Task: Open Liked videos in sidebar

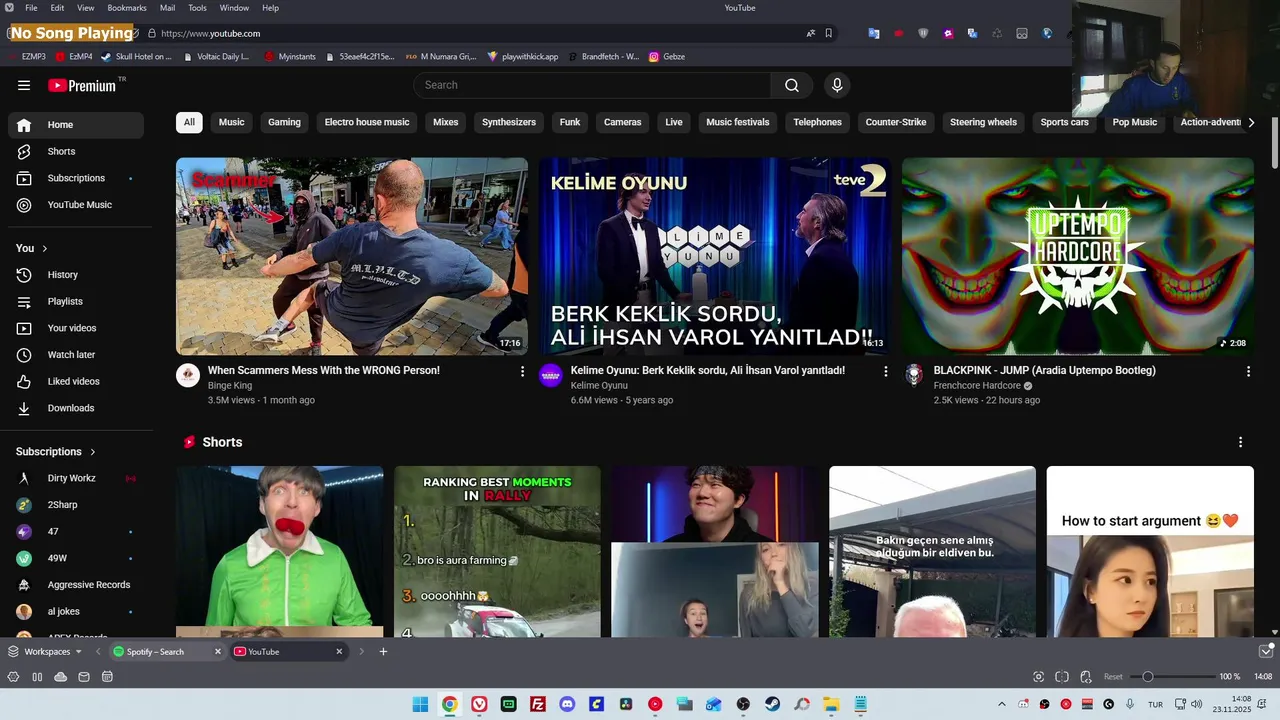Action: point(76,381)
